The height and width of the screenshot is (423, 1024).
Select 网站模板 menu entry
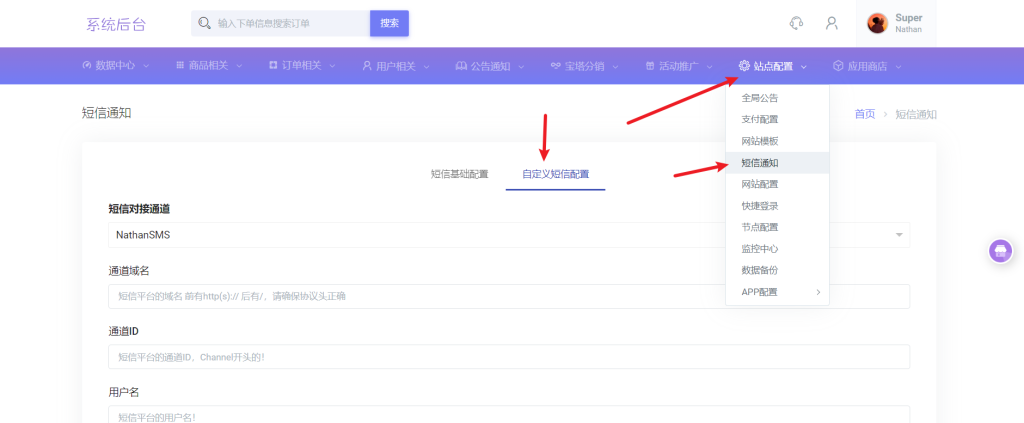777,141
